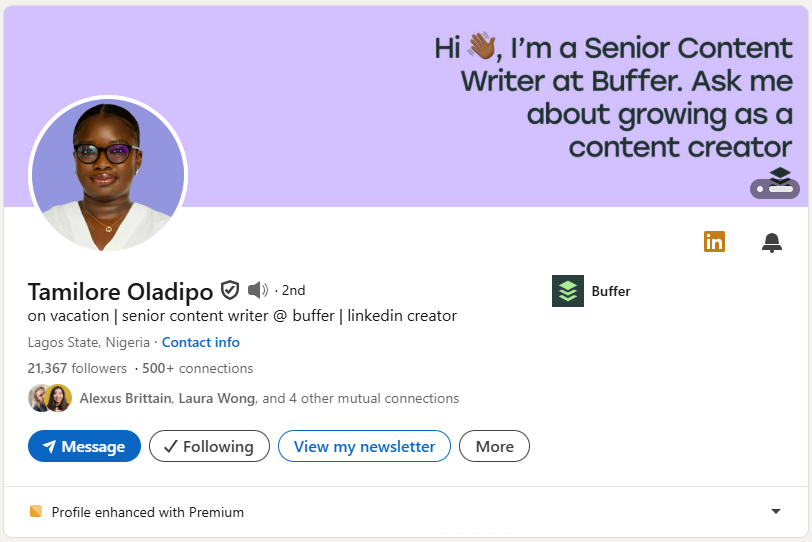Click the gold LinkedIn Premium badge icon
This screenshot has height=542, width=812.
click(714, 242)
